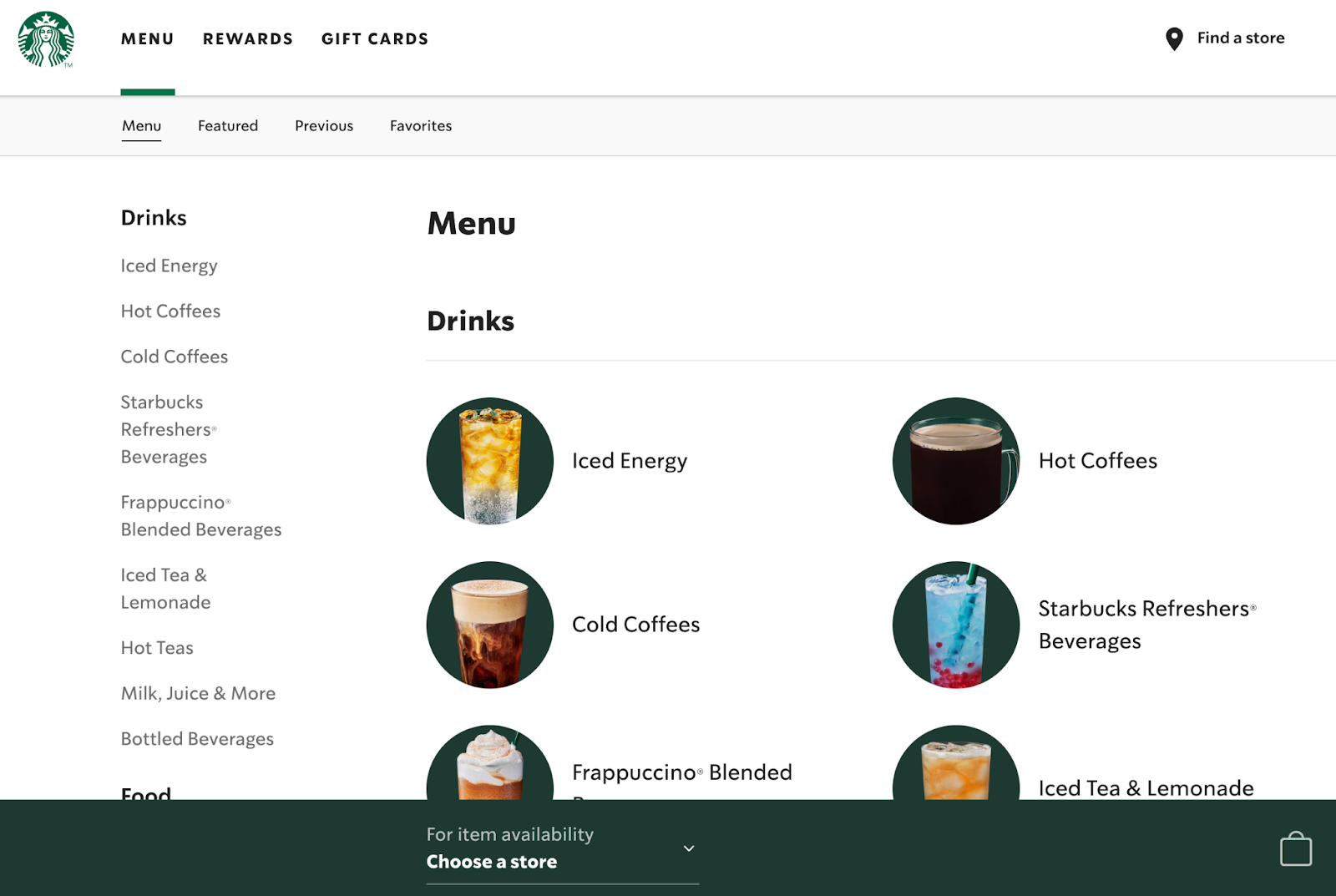Click the Find a store link
The image size is (1336, 896).
1241,38
